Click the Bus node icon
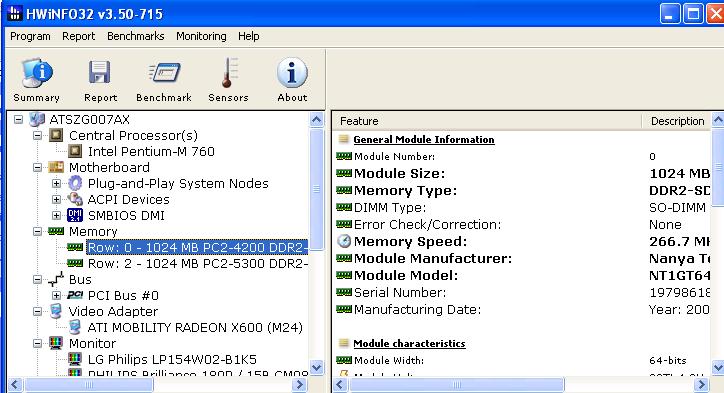 coord(56,279)
